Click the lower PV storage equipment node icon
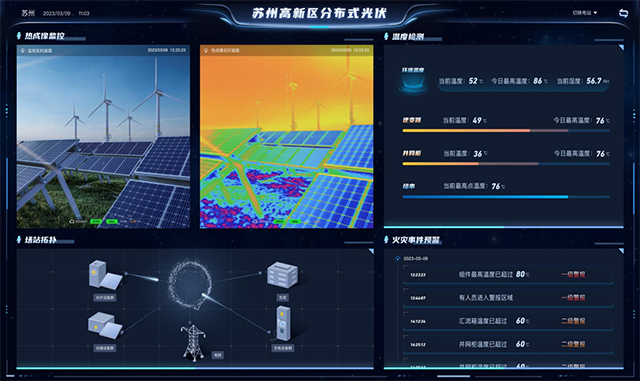 [x=105, y=325]
